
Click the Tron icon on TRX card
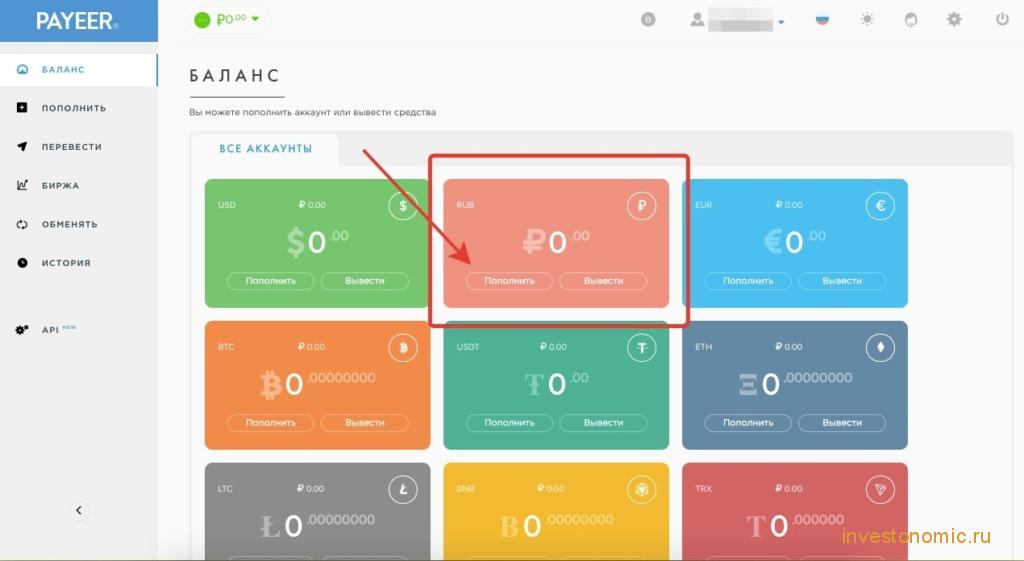[880, 489]
